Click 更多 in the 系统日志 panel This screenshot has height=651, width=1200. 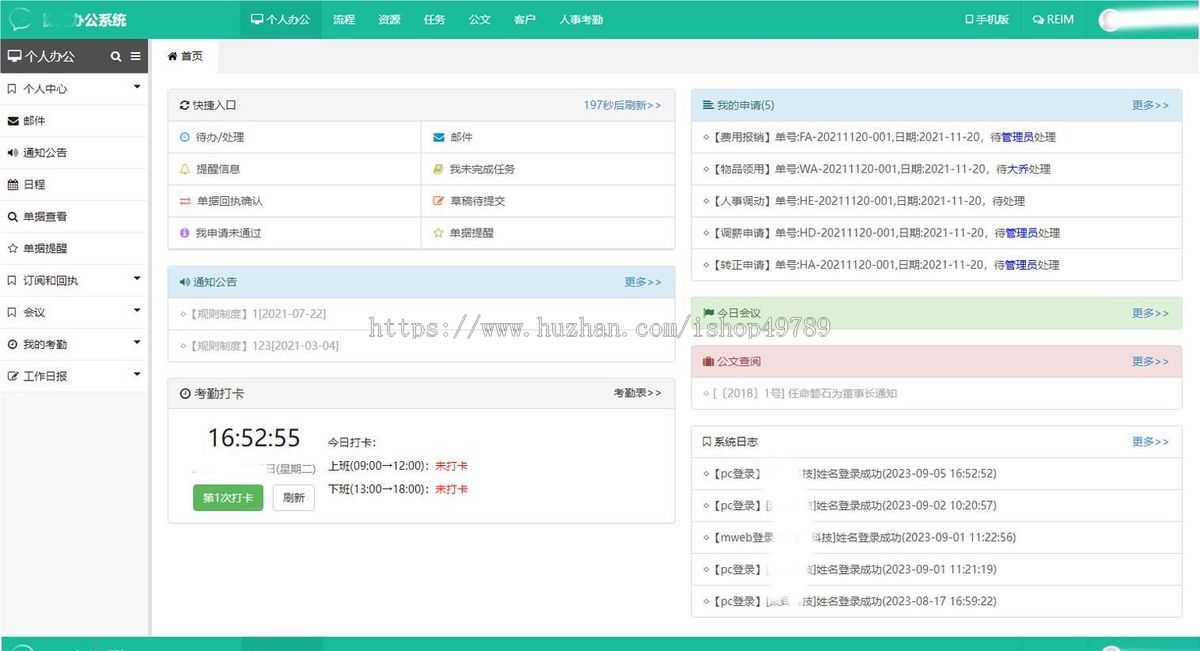point(1150,441)
